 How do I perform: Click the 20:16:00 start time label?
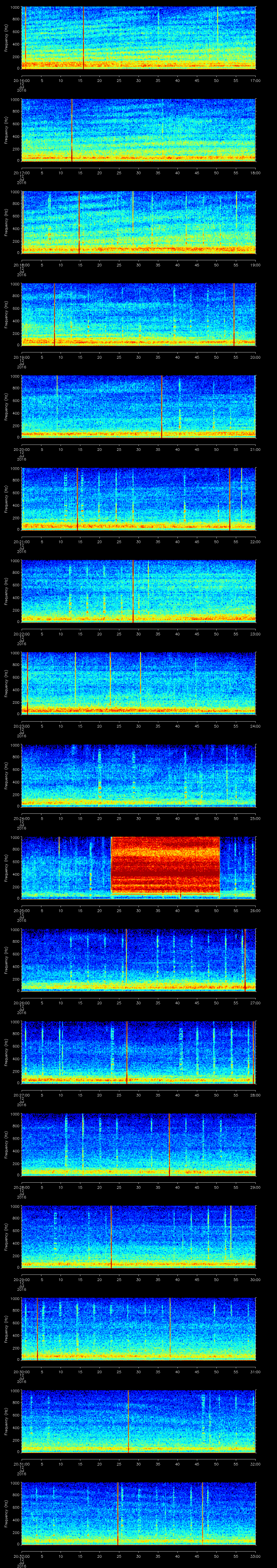(x=22, y=80)
